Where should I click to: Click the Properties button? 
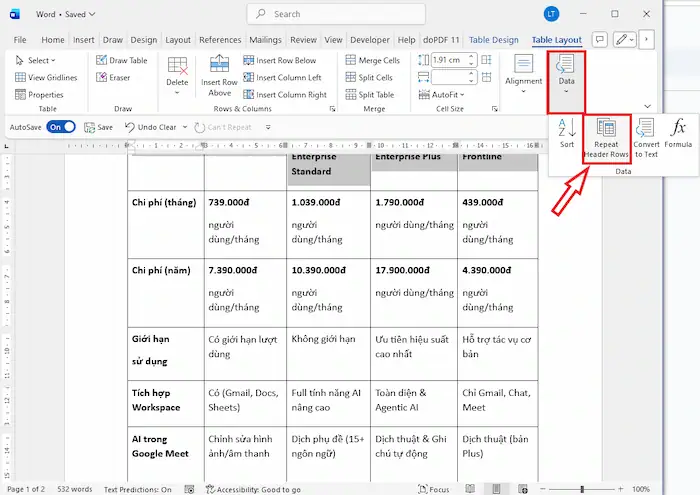coord(40,94)
